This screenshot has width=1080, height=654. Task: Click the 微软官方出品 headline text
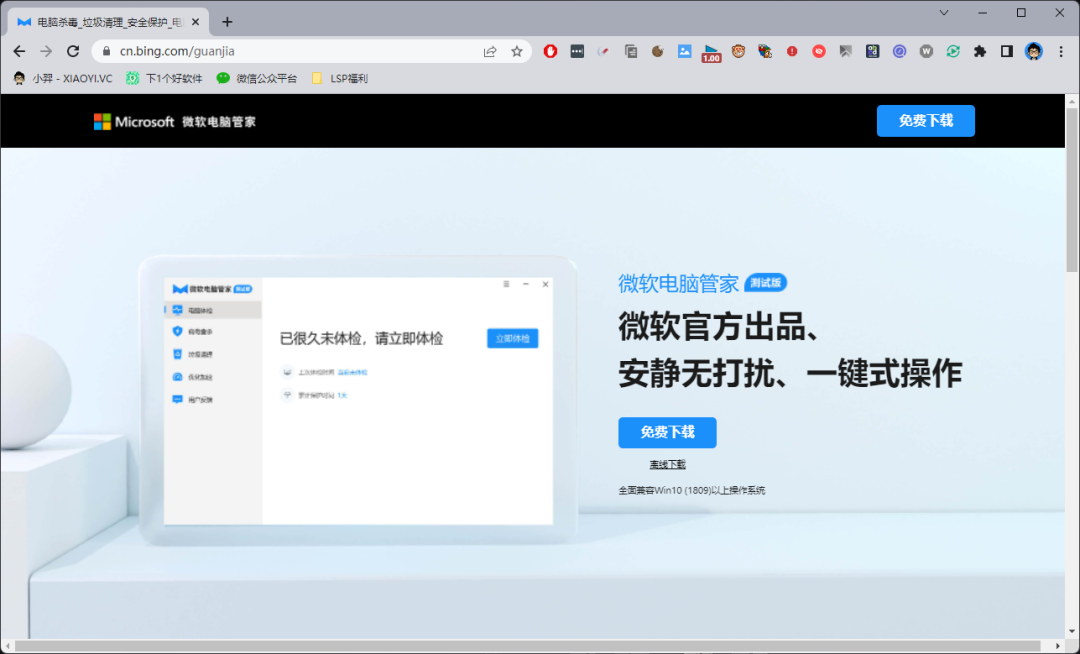point(719,327)
